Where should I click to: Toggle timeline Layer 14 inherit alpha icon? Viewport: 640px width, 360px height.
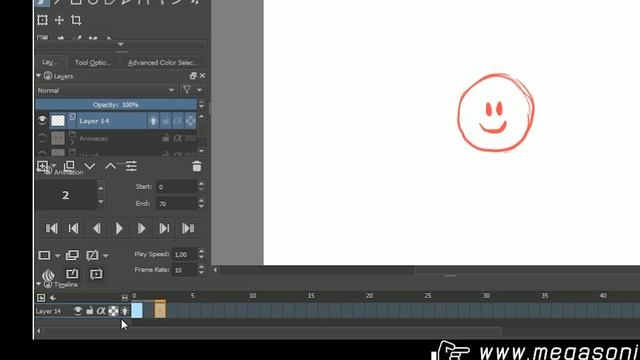(101, 311)
